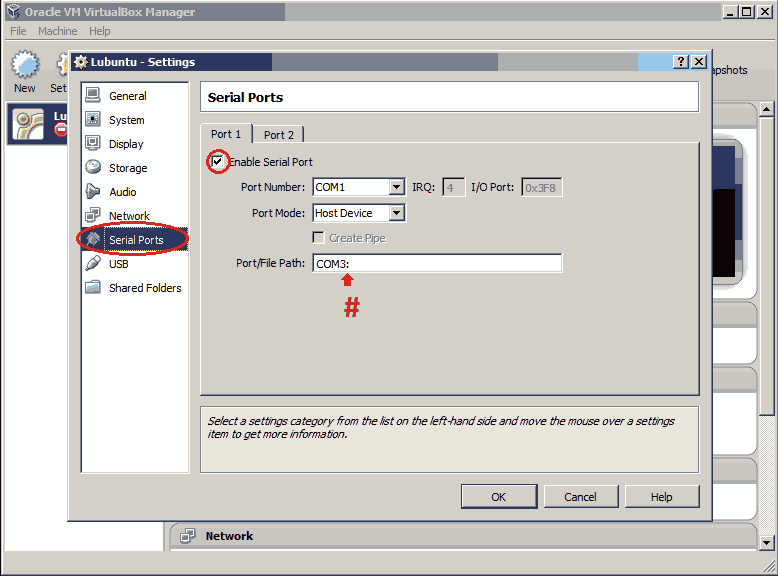Viewport: 778px width, 576px height.
Task: Switch to the Port 1 tab
Action: coord(226,134)
